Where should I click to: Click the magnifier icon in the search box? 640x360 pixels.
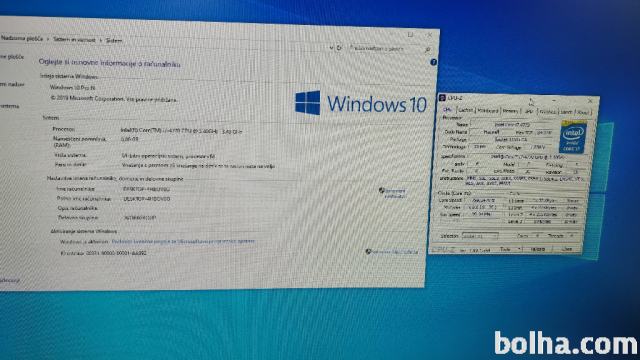(427, 49)
